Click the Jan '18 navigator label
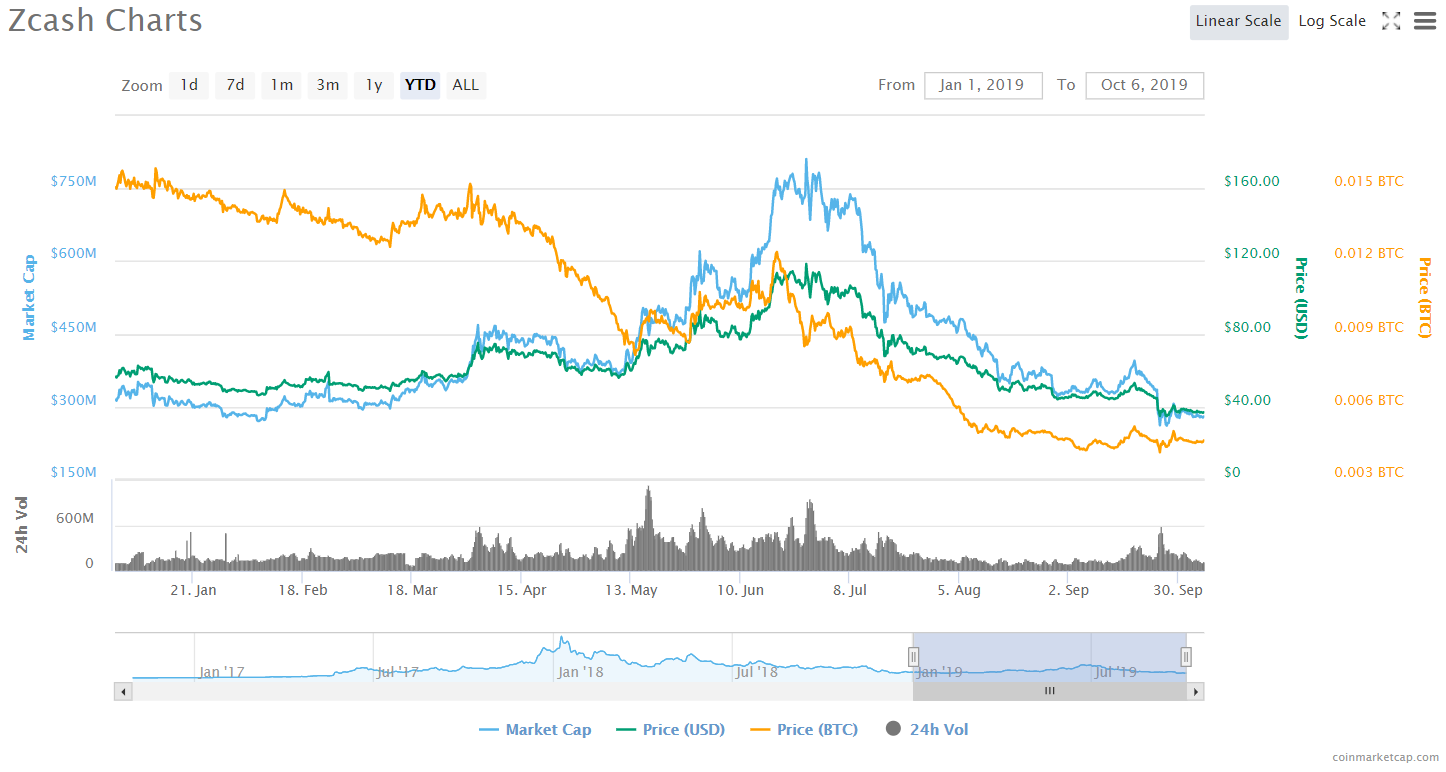 coord(581,671)
